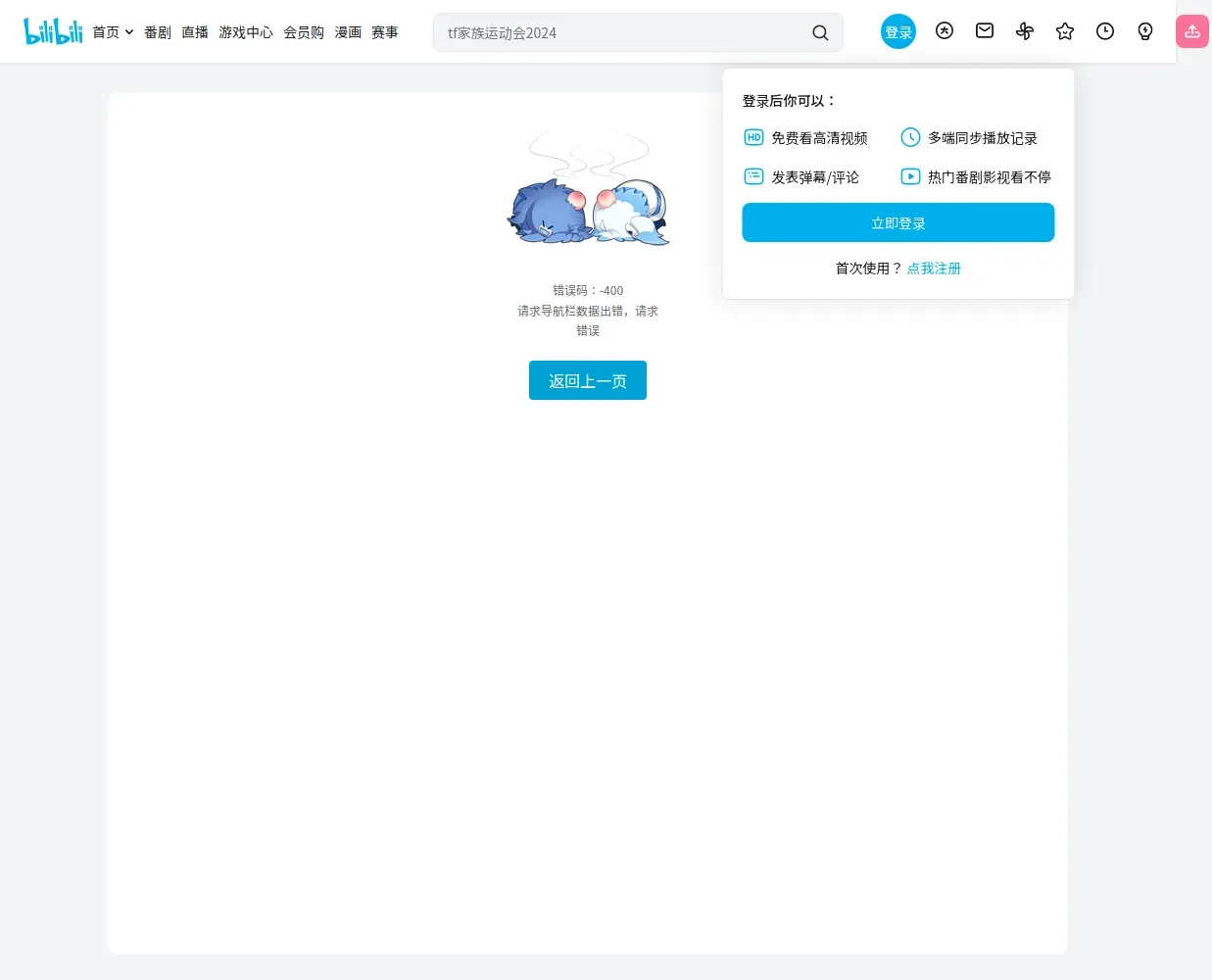
Task: Click the round 登录 avatar button
Action: tap(898, 31)
